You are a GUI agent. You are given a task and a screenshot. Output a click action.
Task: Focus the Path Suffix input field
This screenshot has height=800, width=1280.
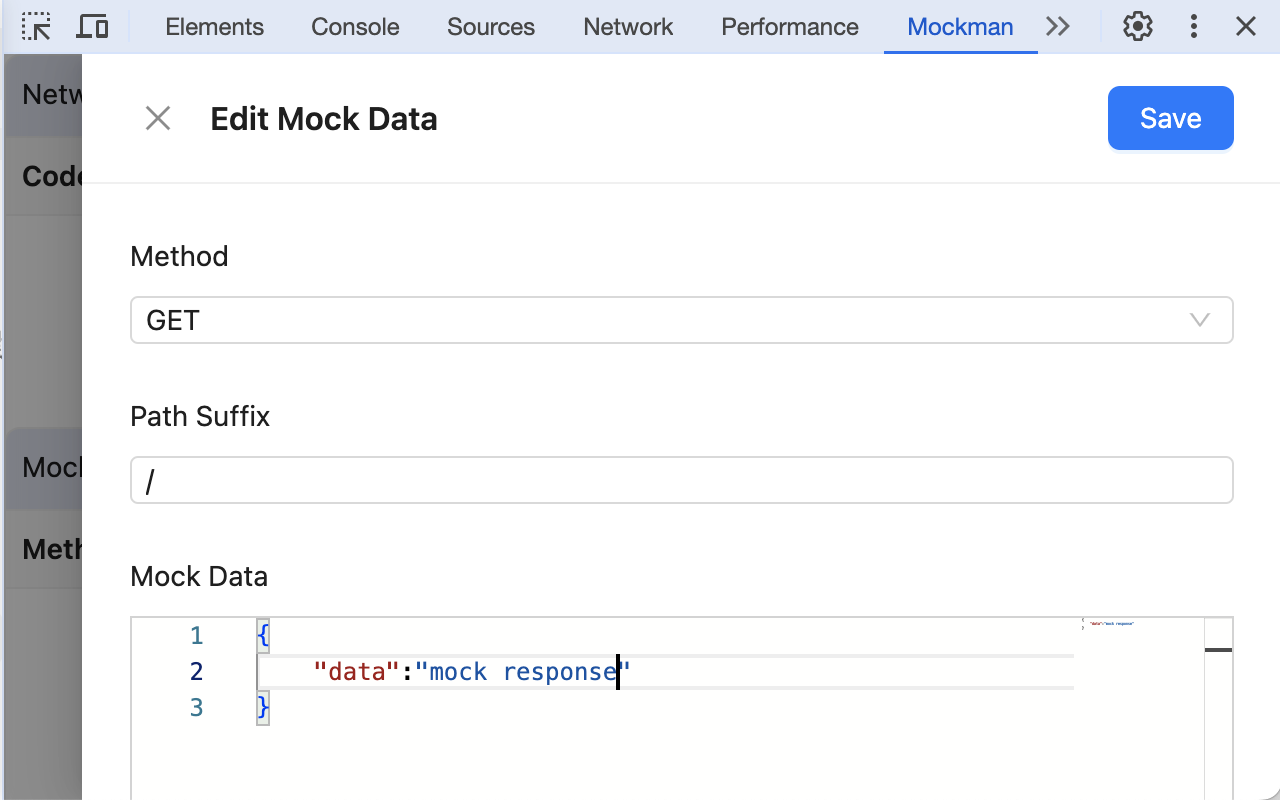click(680, 481)
